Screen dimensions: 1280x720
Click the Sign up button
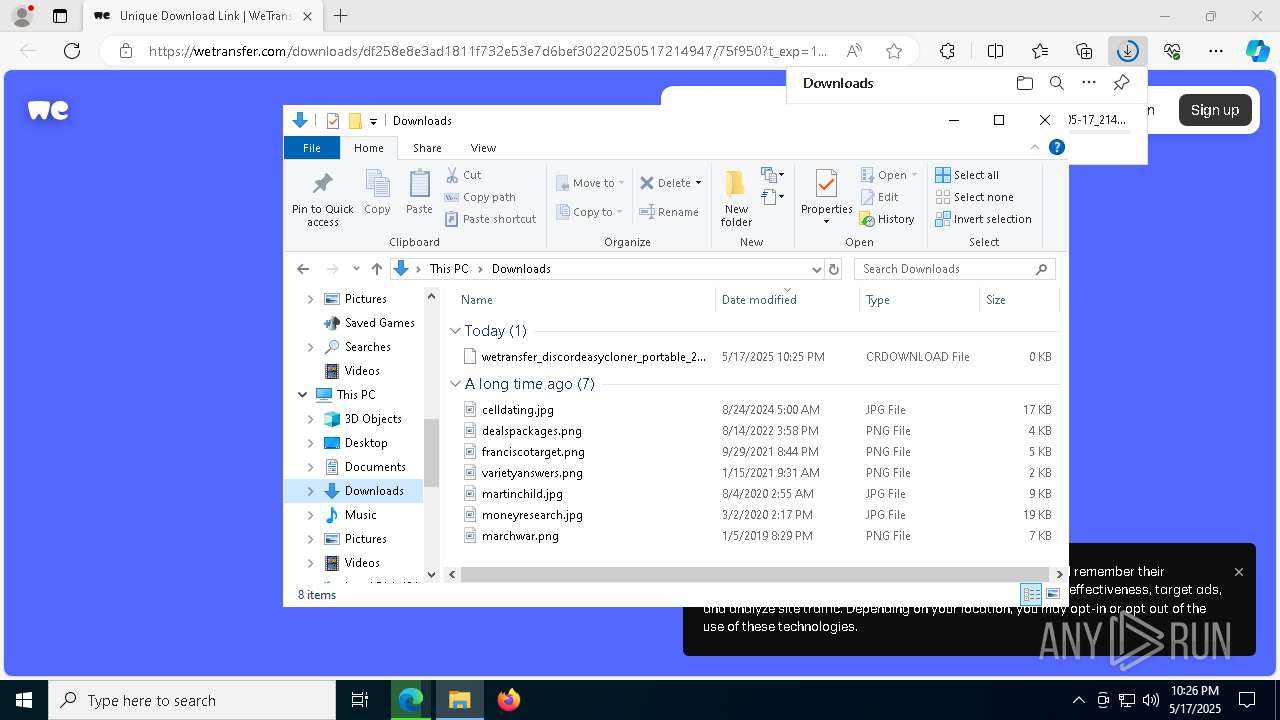[1215, 110]
